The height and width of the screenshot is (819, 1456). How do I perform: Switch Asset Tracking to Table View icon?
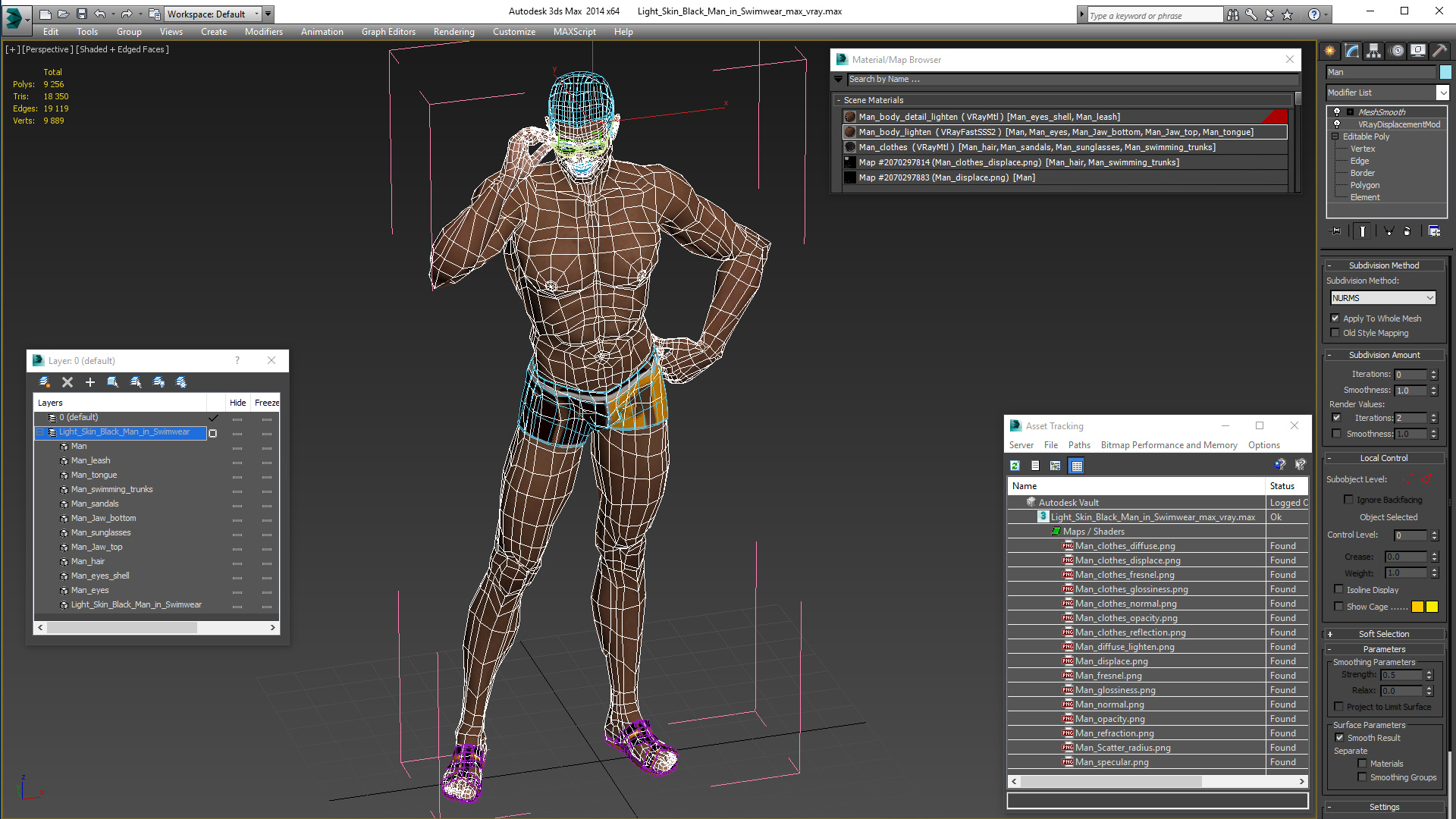(1076, 466)
